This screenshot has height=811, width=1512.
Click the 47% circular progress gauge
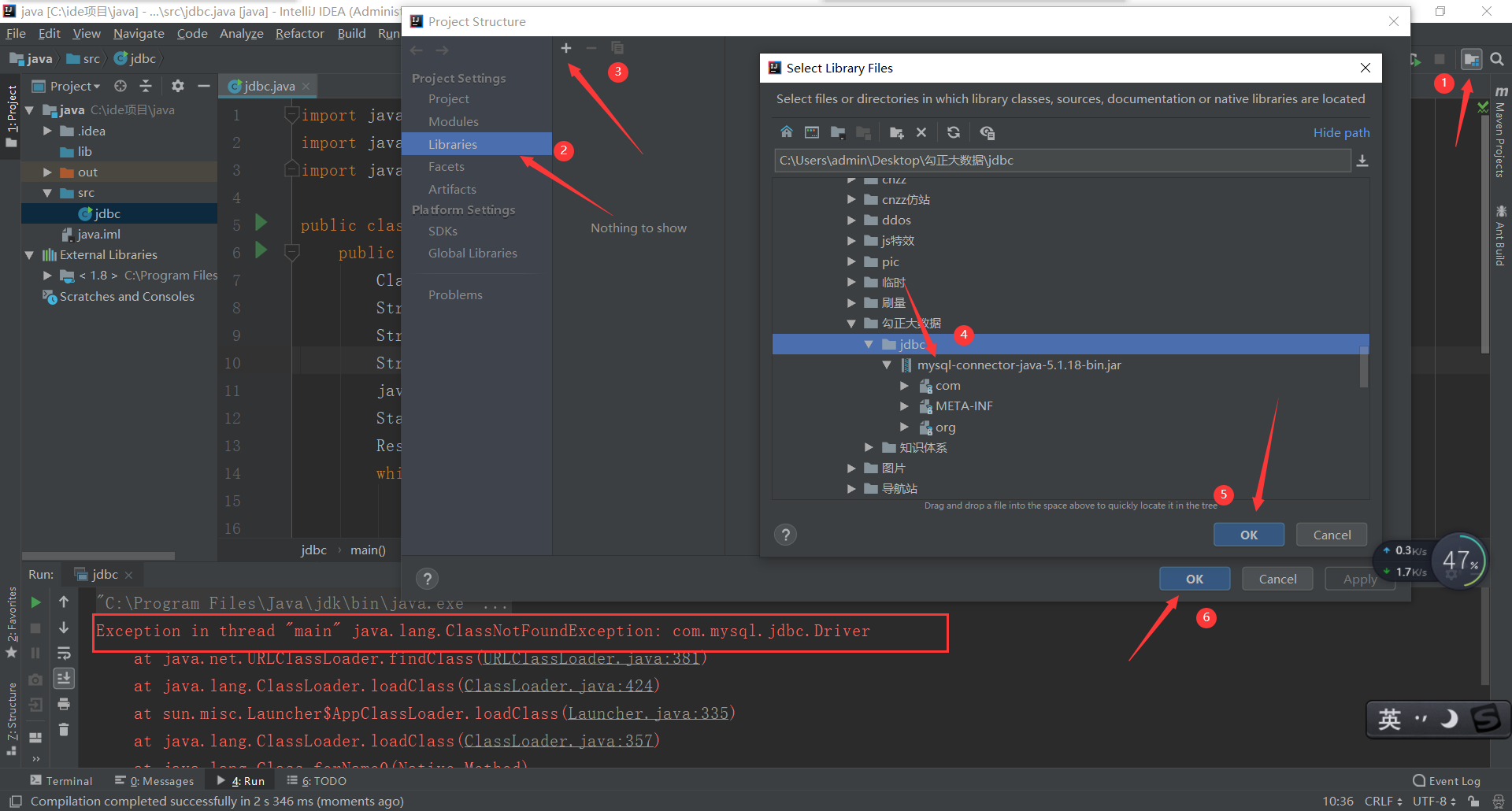click(1459, 561)
